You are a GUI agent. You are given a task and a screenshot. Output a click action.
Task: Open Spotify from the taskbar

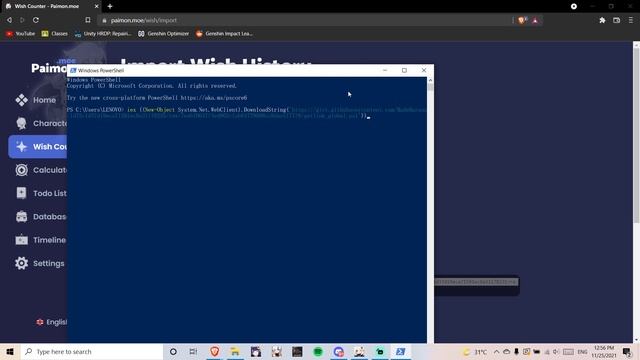tap(318, 351)
